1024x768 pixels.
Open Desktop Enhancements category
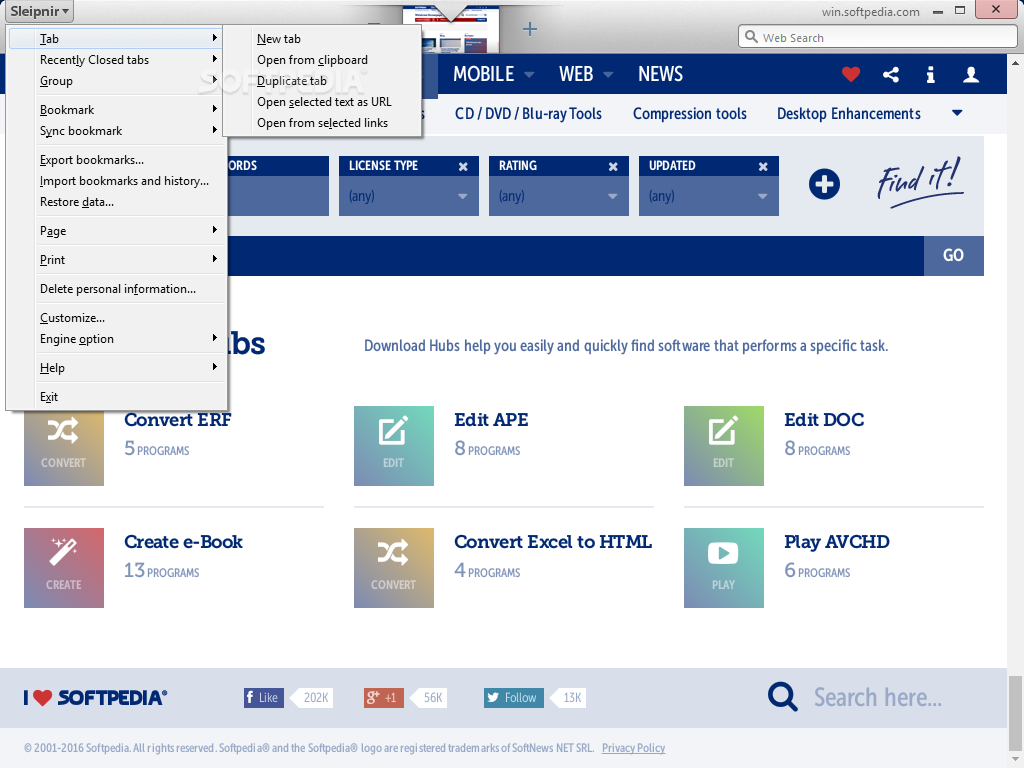pyautogui.click(x=848, y=114)
